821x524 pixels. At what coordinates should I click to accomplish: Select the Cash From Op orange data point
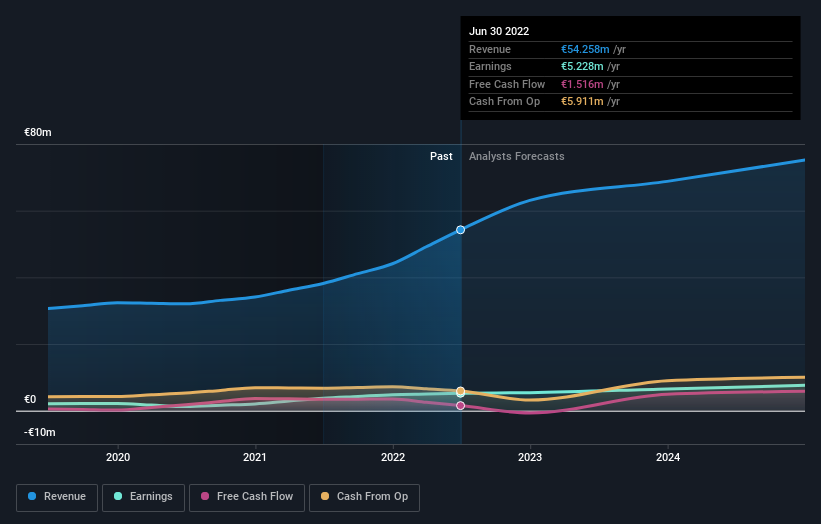pyautogui.click(x=460, y=391)
